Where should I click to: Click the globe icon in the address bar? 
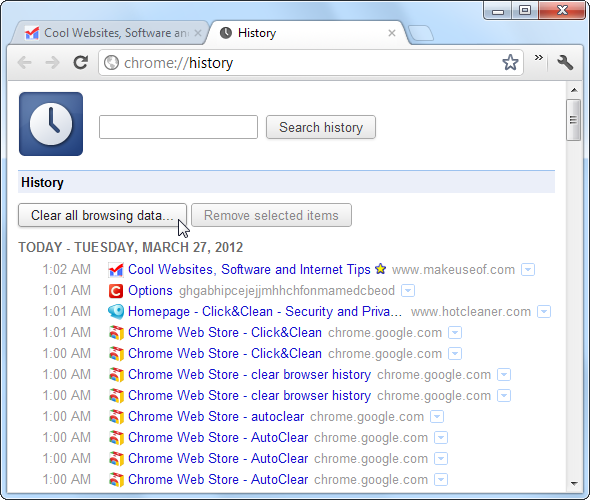[x=111, y=62]
